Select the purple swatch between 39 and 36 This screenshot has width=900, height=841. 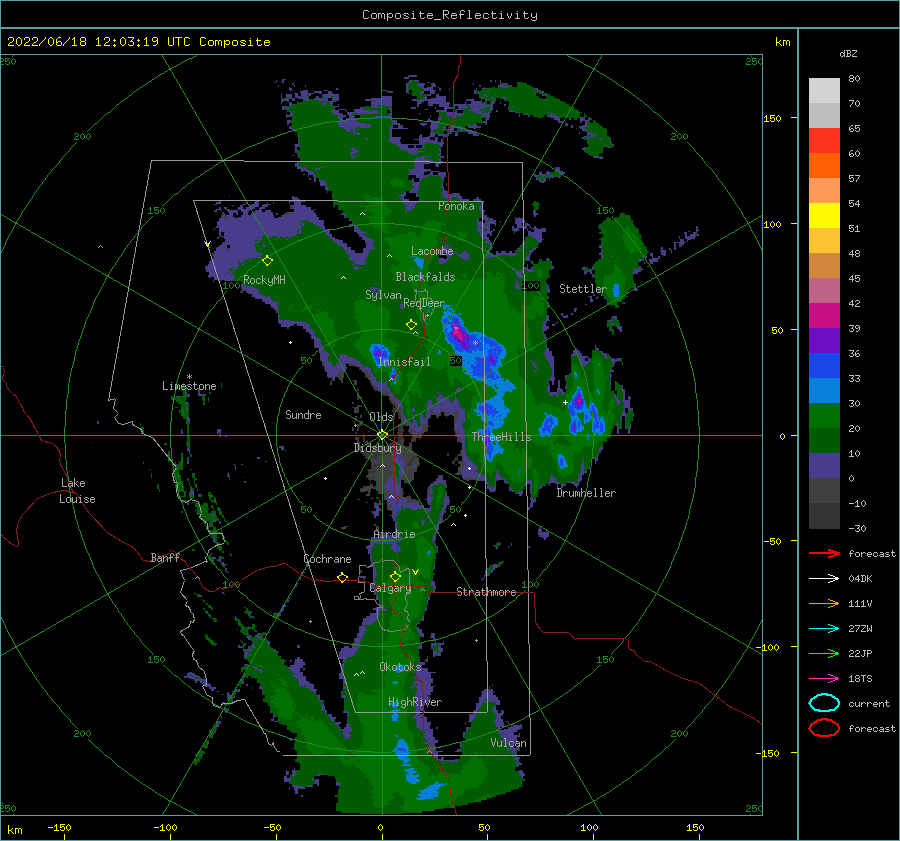point(824,340)
